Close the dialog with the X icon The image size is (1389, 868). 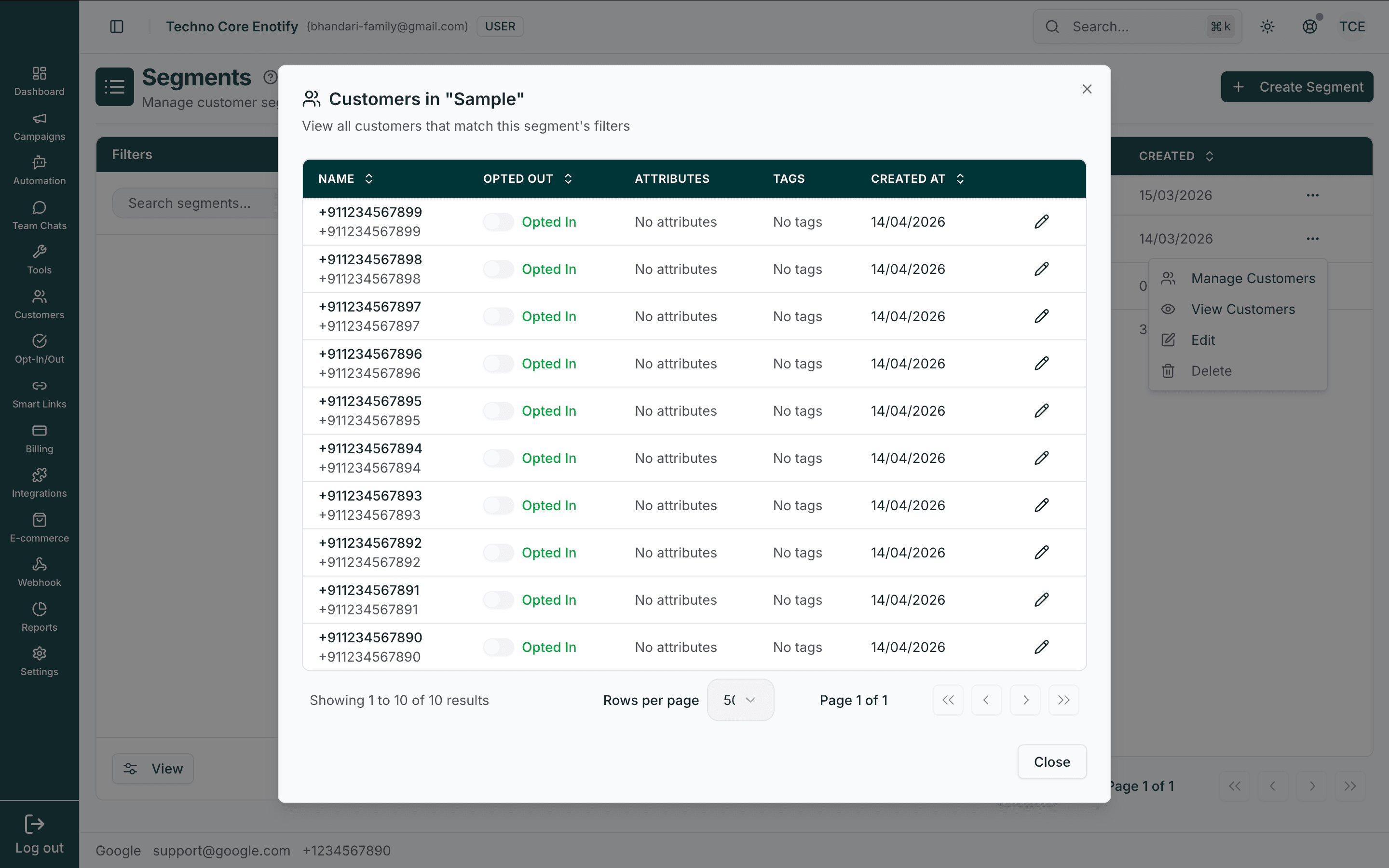[1087, 89]
